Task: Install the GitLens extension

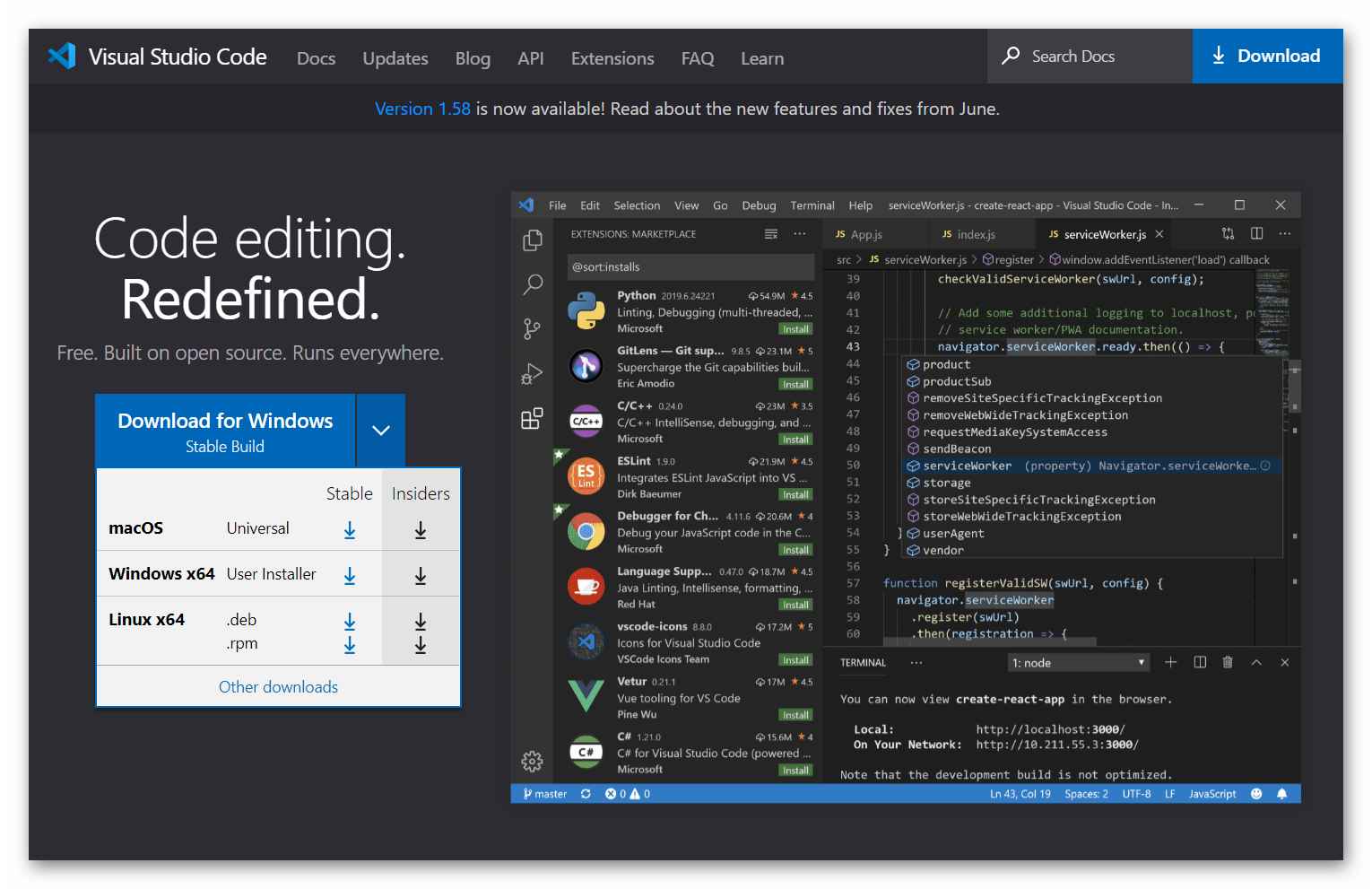Action: 795,385
